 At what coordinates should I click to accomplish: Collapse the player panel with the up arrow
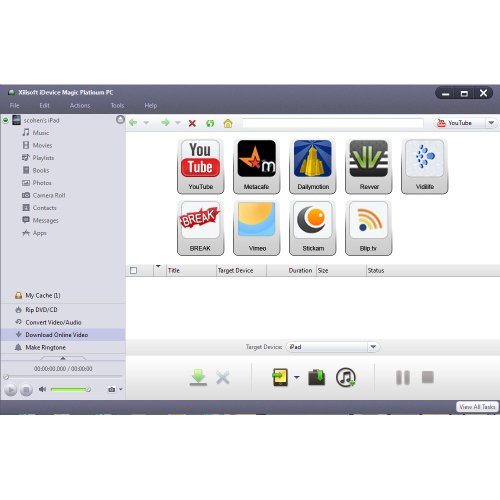pyautogui.click(x=63, y=358)
